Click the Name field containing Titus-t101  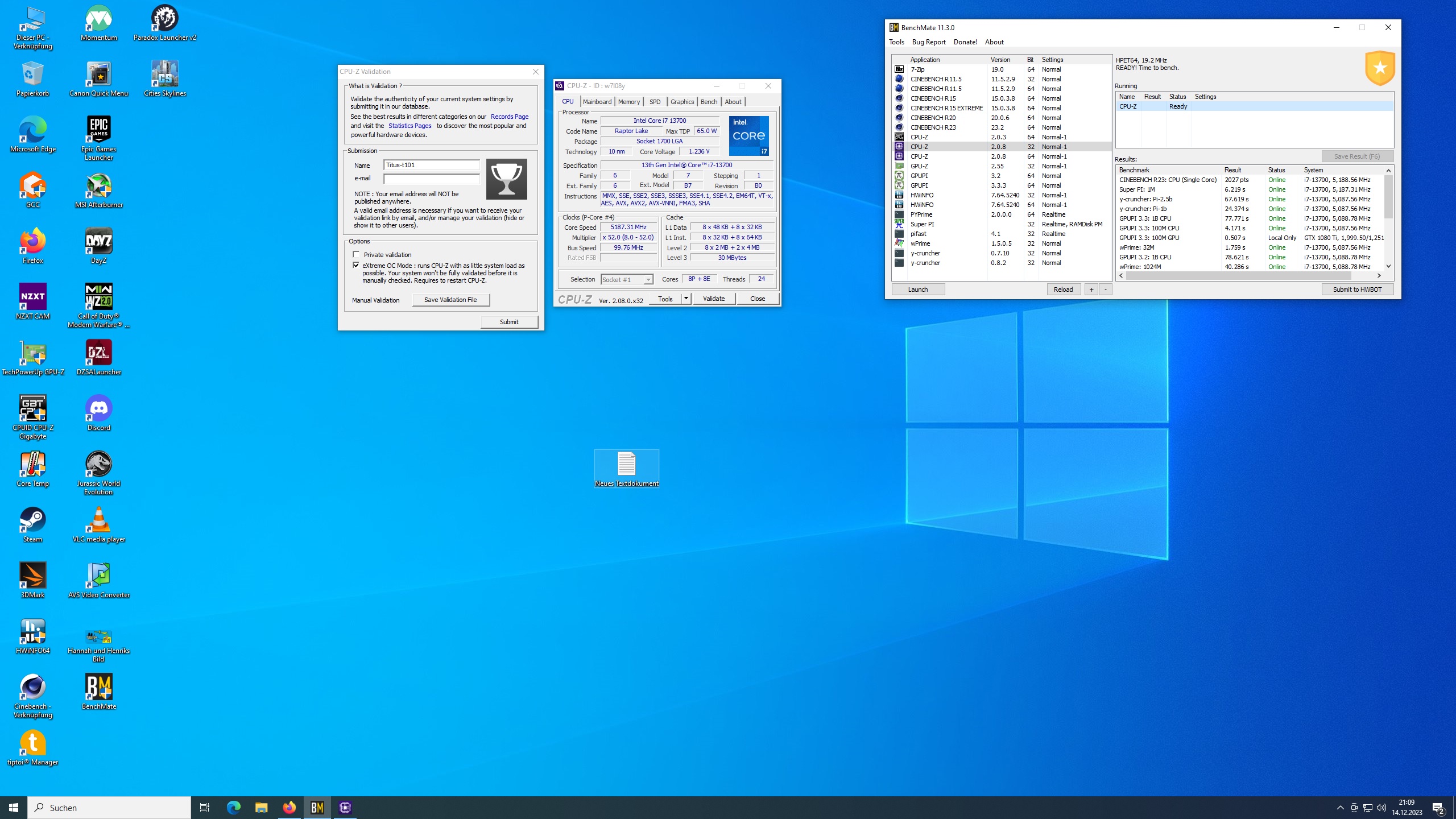click(x=431, y=165)
